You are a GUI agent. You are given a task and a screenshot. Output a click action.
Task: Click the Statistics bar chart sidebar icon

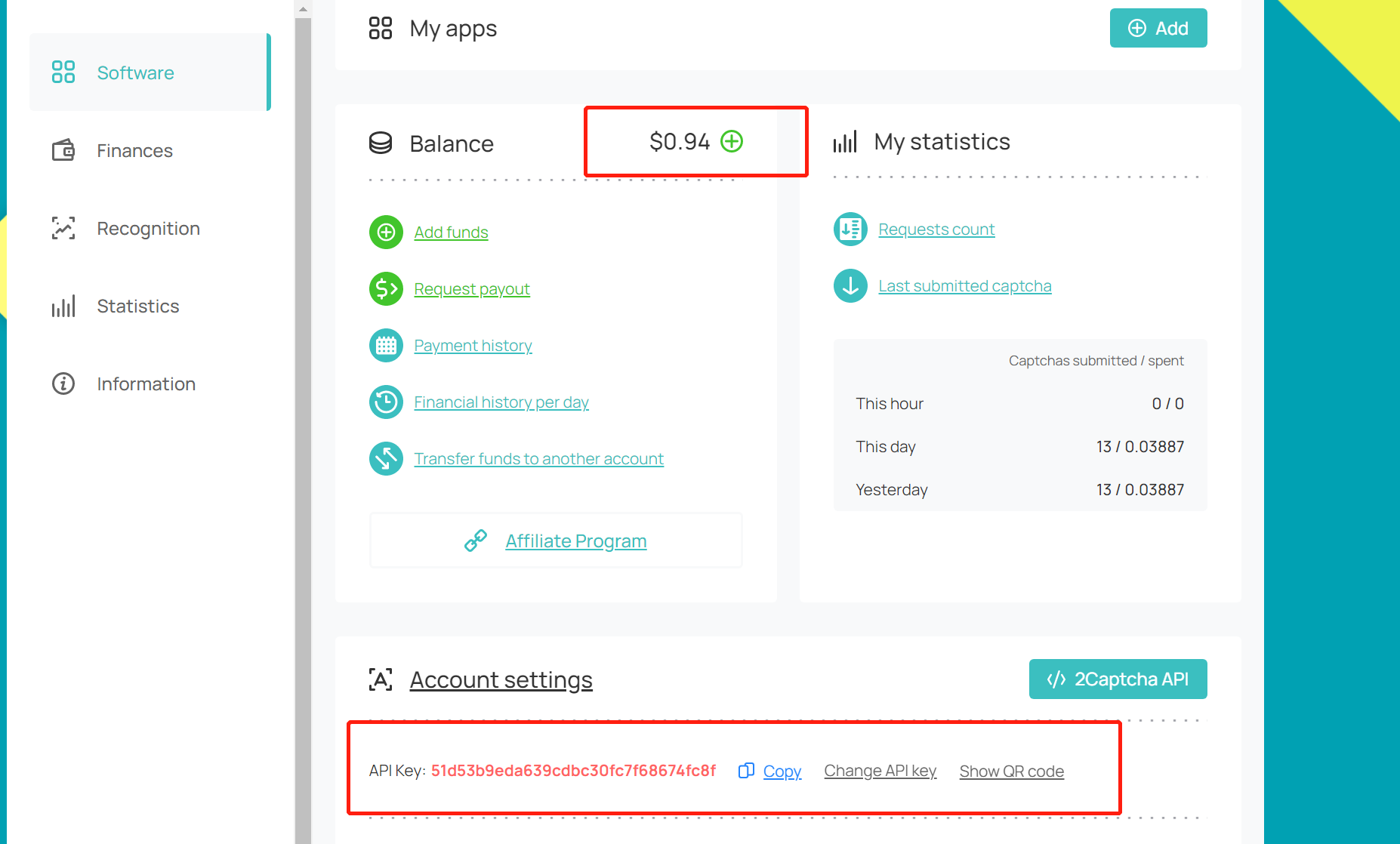(x=63, y=306)
